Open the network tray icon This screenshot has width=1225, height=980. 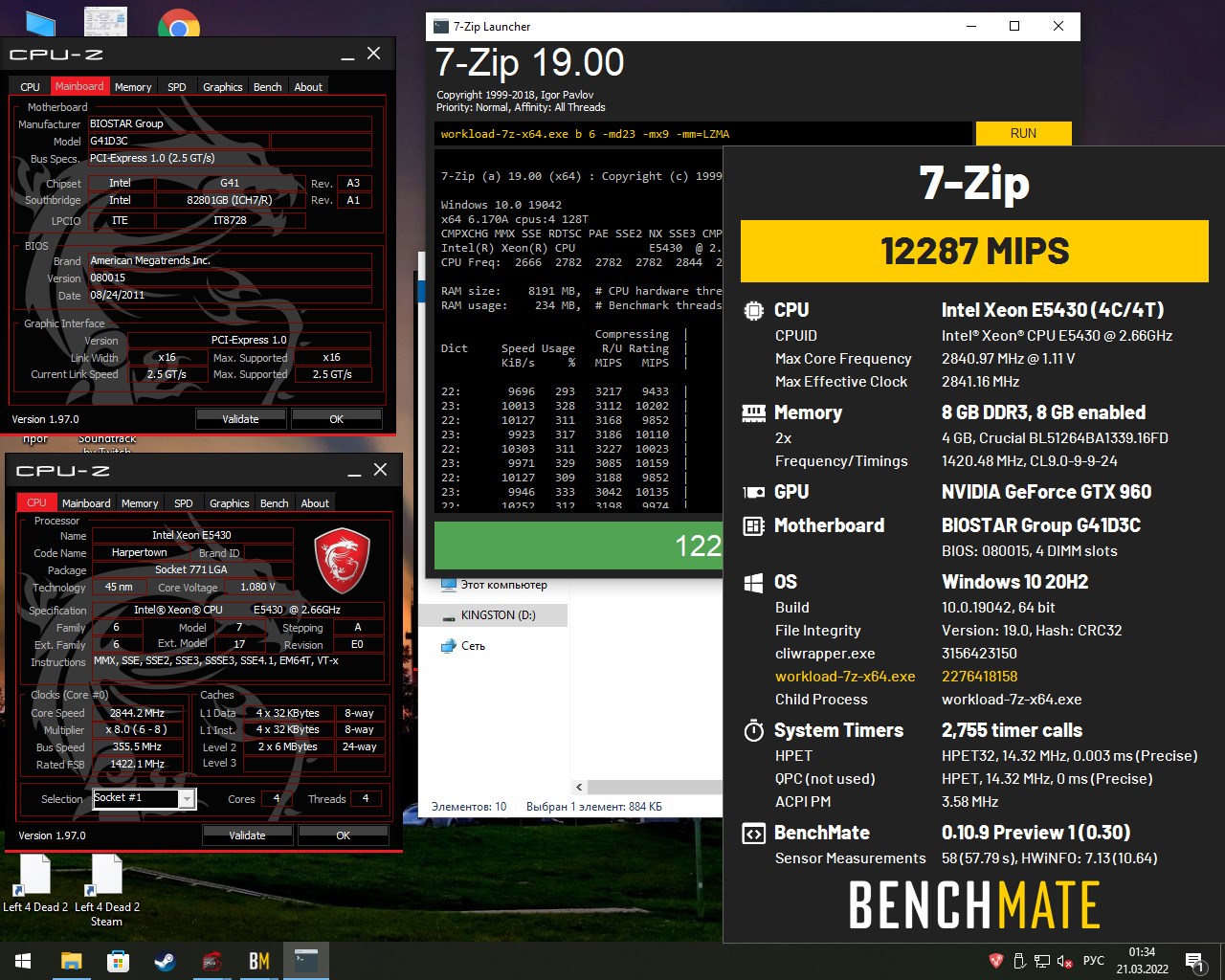coord(1042,961)
